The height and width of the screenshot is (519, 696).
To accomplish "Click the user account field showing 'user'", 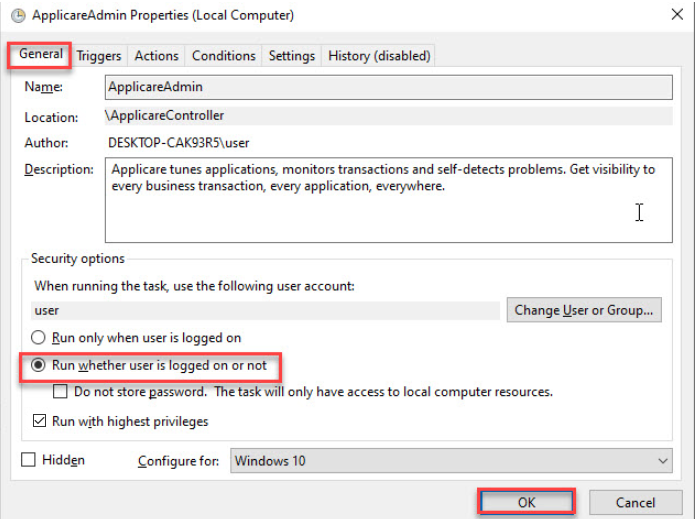I will click(265, 310).
